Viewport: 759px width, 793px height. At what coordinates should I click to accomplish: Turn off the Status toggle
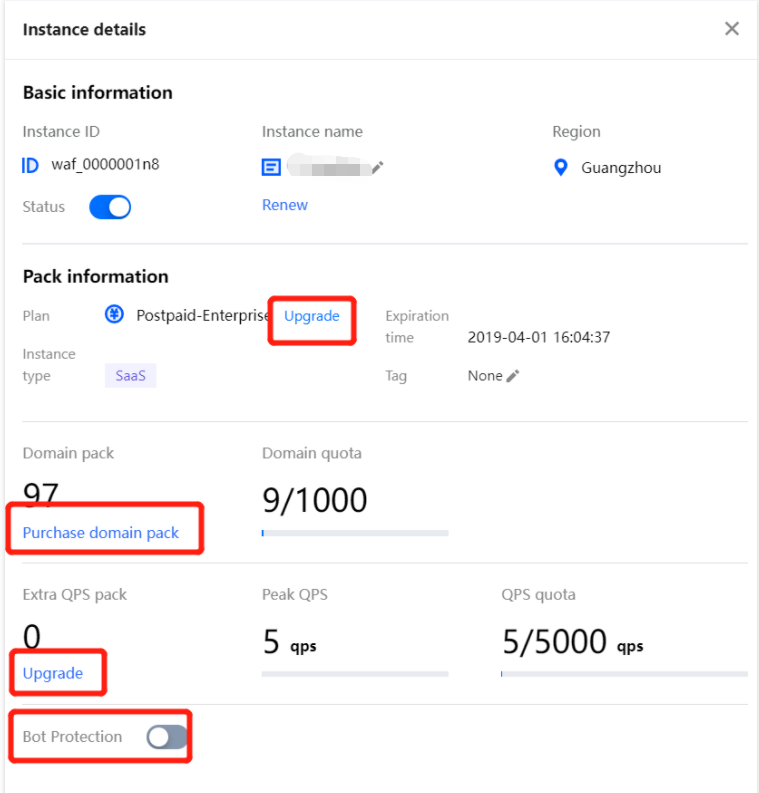pos(110,207)
